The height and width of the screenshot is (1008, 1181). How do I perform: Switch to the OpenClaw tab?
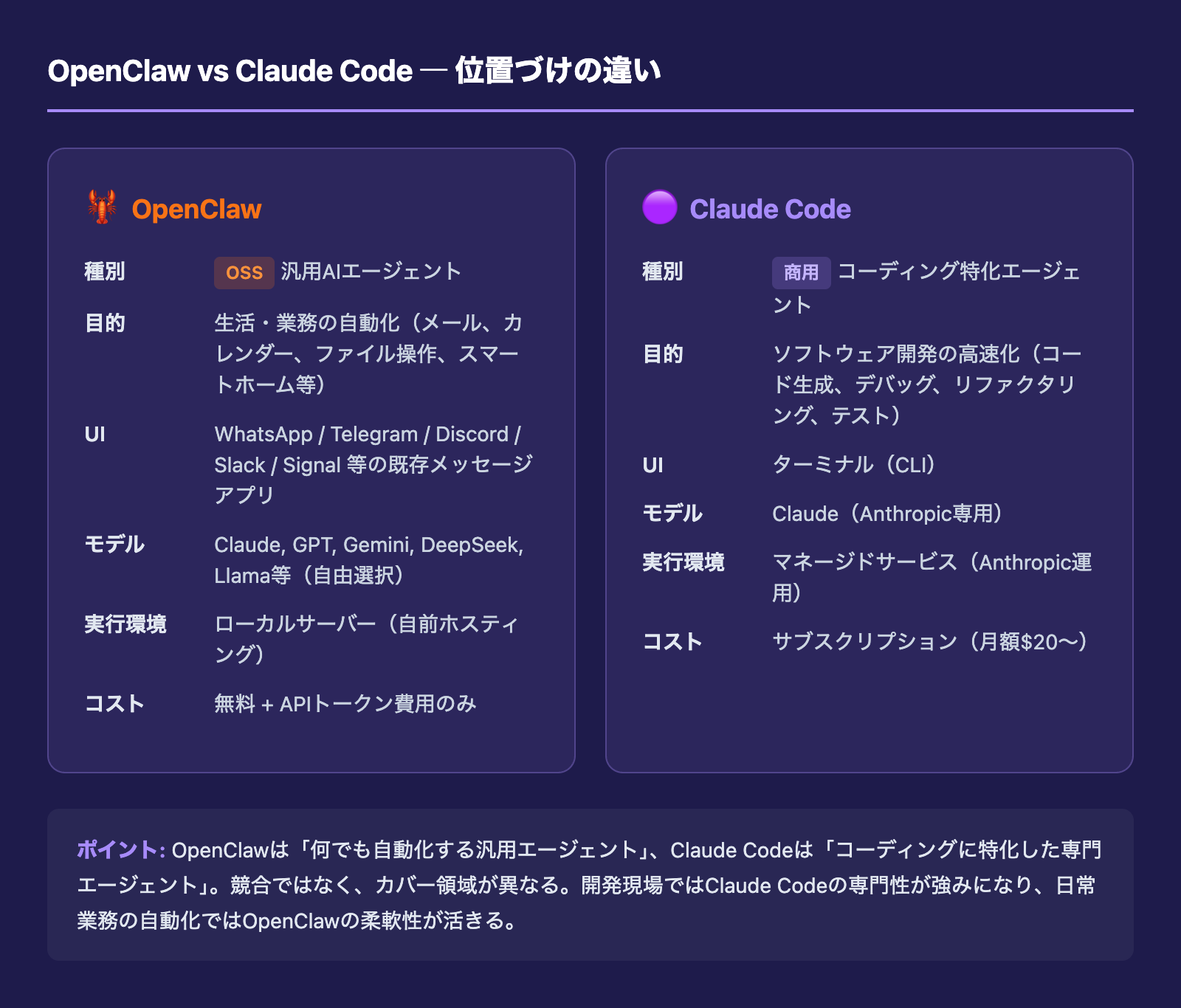pyautogui.click(x=196, y=209)
